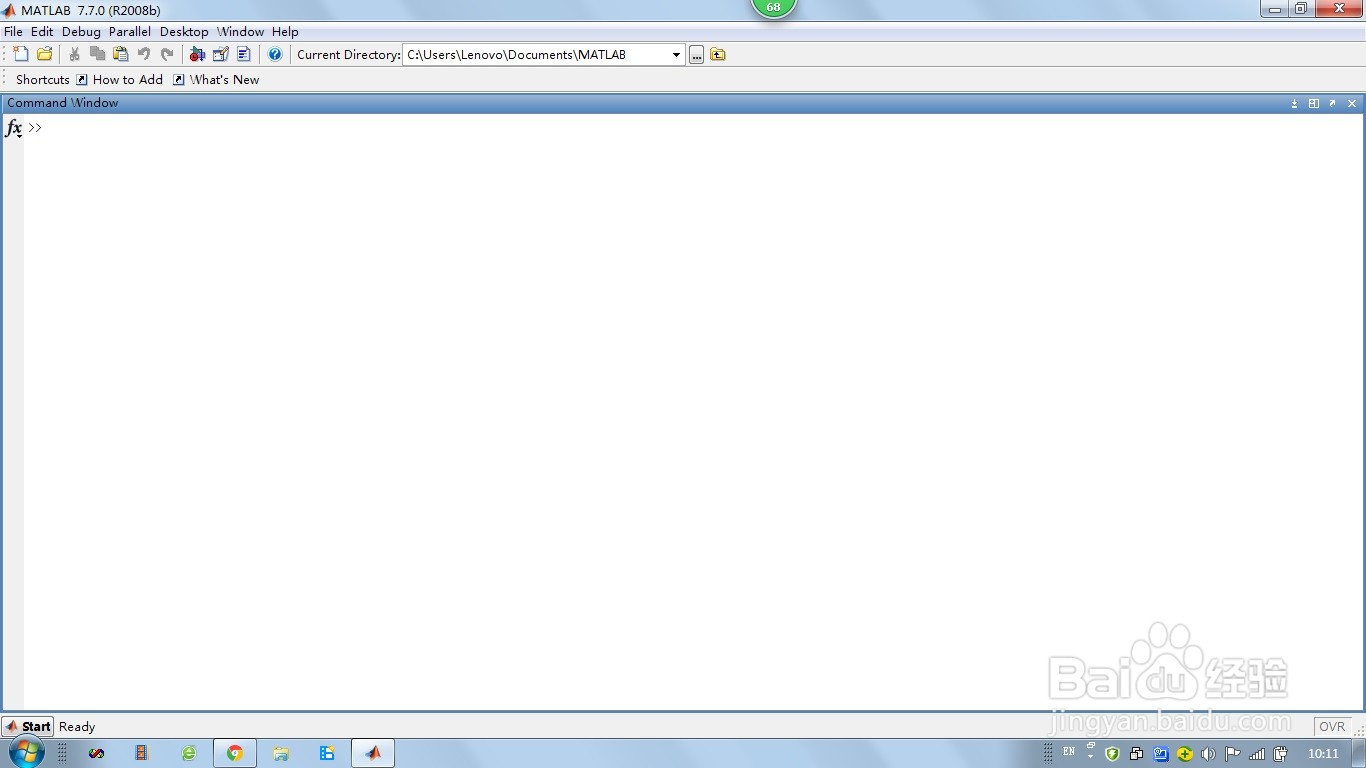Open the Parallel menu
The height and width of the screenshot is (768, 1366).
point(130,31)
